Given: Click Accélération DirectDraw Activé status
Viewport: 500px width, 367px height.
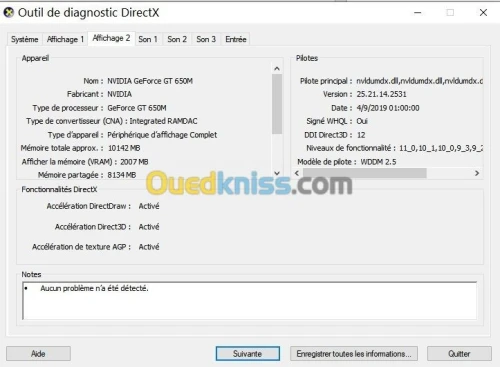Looking at the screenshot, I should tap(149, 206).
